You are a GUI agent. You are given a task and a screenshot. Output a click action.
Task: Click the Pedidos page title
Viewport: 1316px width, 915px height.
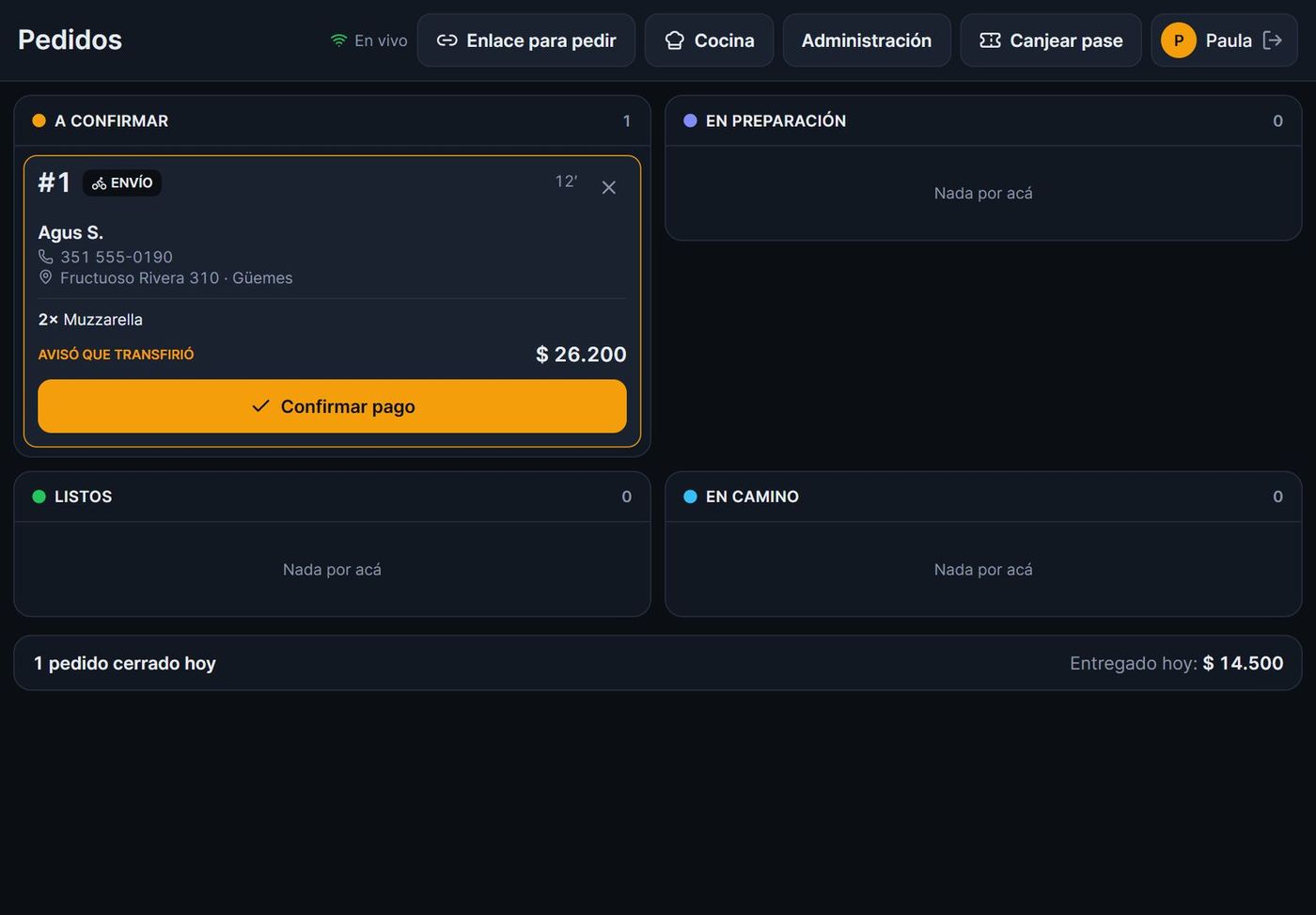click(x=70, y=39)
